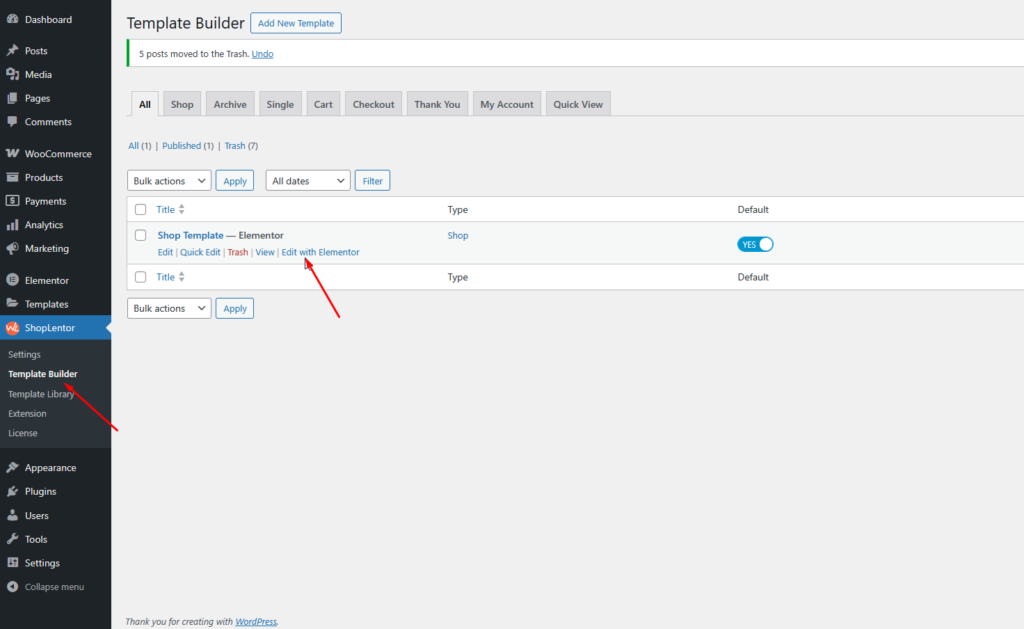View Trash (7) templates
The height and width of the screenshot is (629, 1024).
(x=241, y=146)
